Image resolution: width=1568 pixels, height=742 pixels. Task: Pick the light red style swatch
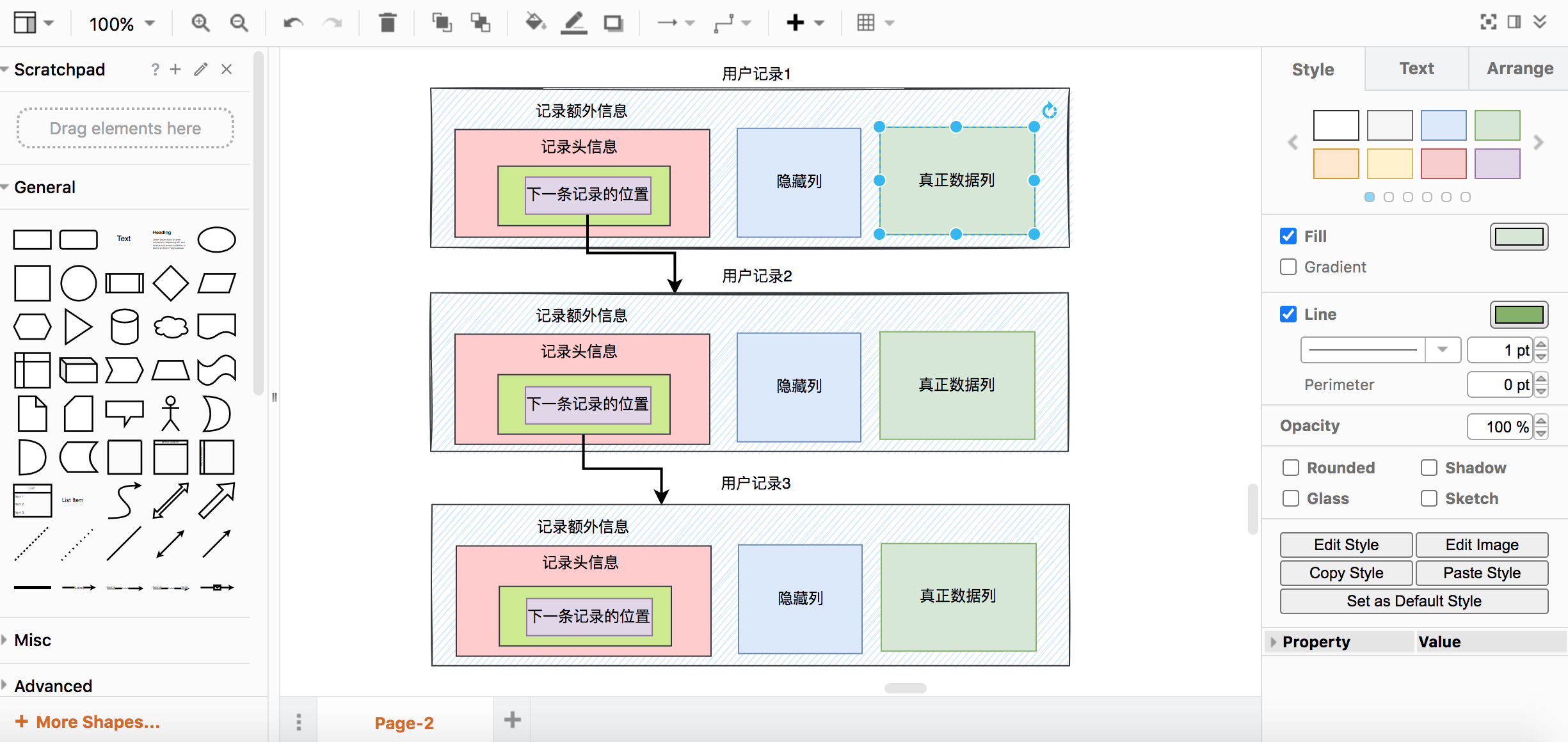pyautogui.click(x=1443, y=164)
